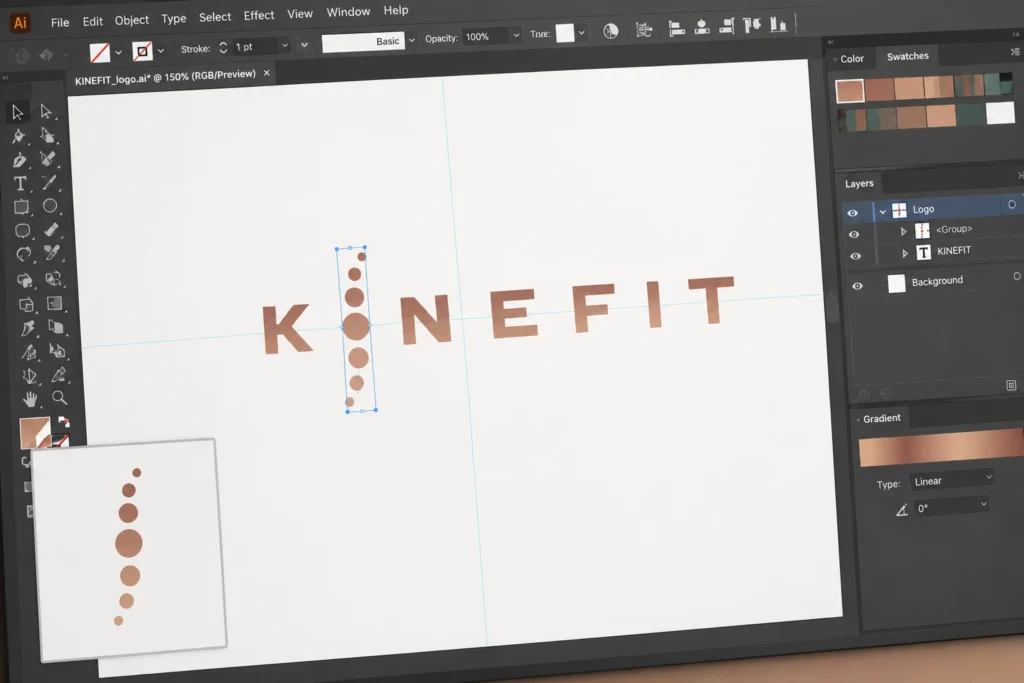
Task: Activate the Type tool
Action: click(x=20, y=183)
